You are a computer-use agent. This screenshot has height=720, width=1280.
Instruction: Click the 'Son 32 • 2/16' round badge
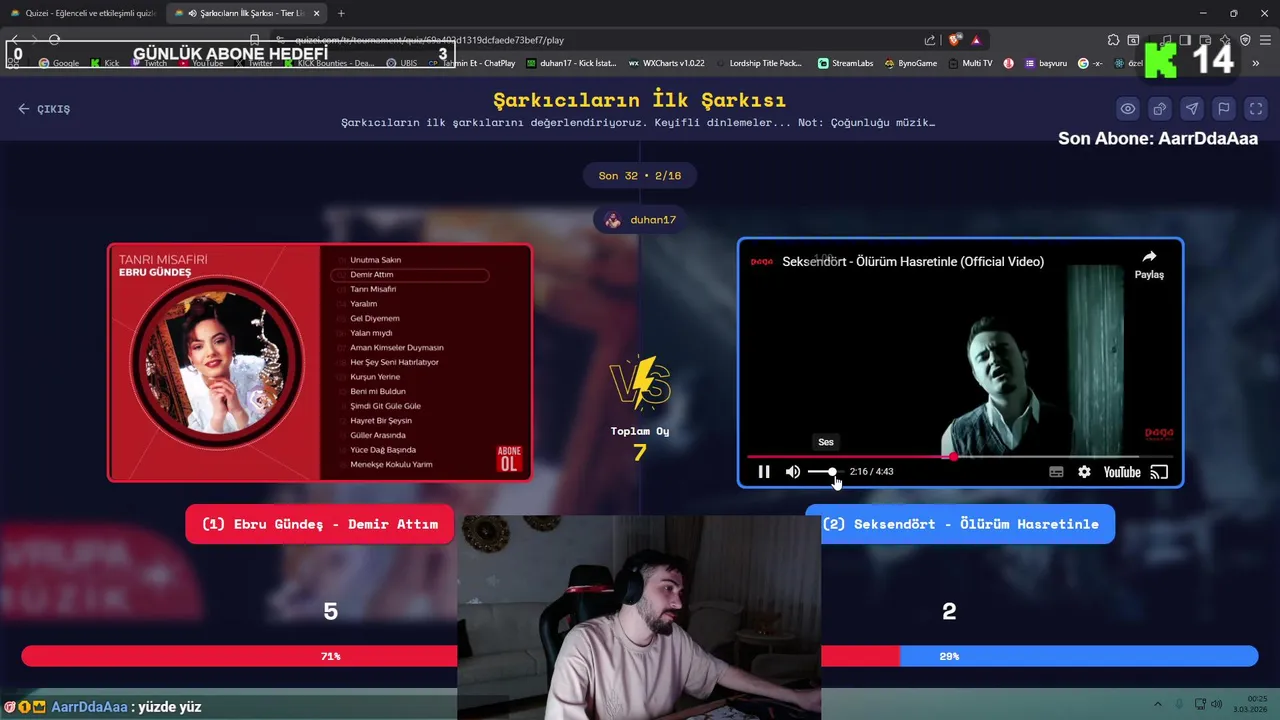pos(640,176)
